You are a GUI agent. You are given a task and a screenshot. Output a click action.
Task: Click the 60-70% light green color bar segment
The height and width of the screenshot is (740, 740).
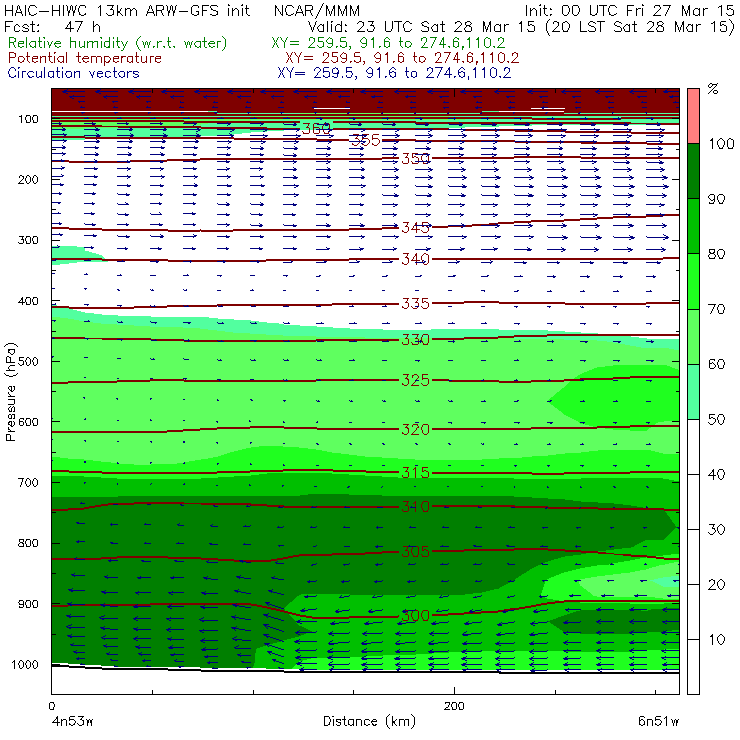pyautogui.click(x=693, y=336)
